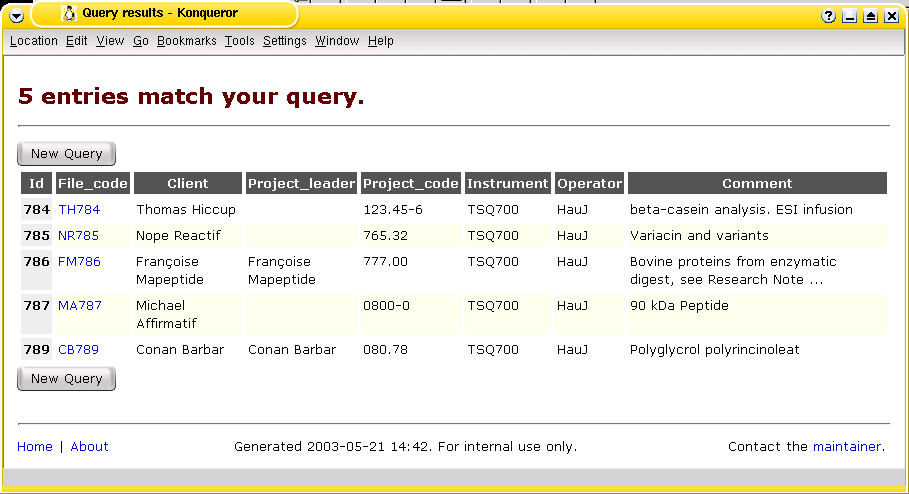Click the heading 5 entries match your query
909x494 pixels.
(x=191, y=96)
